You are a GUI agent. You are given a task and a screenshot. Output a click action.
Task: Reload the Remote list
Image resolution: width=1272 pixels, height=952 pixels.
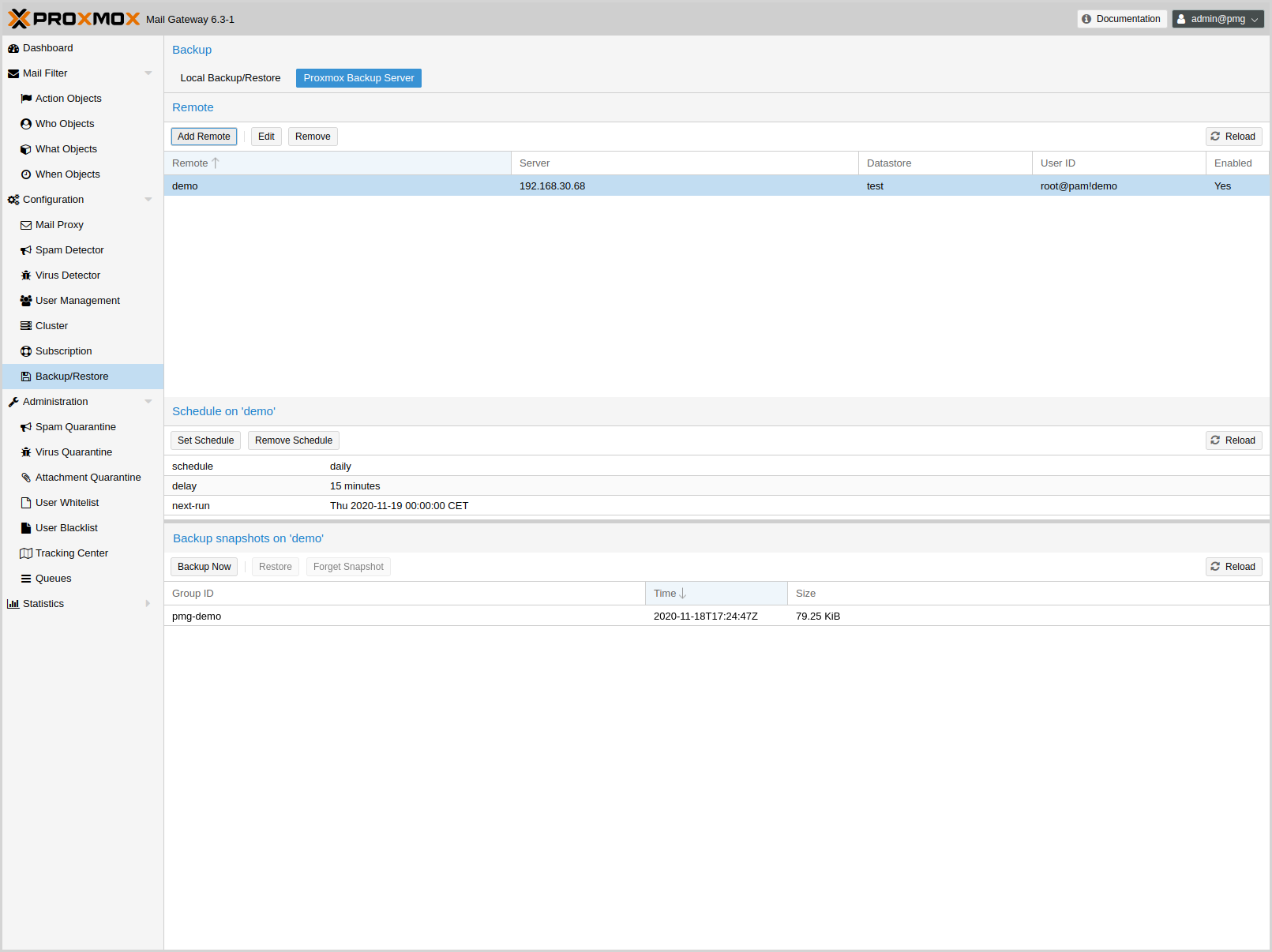coord(1233,137)
